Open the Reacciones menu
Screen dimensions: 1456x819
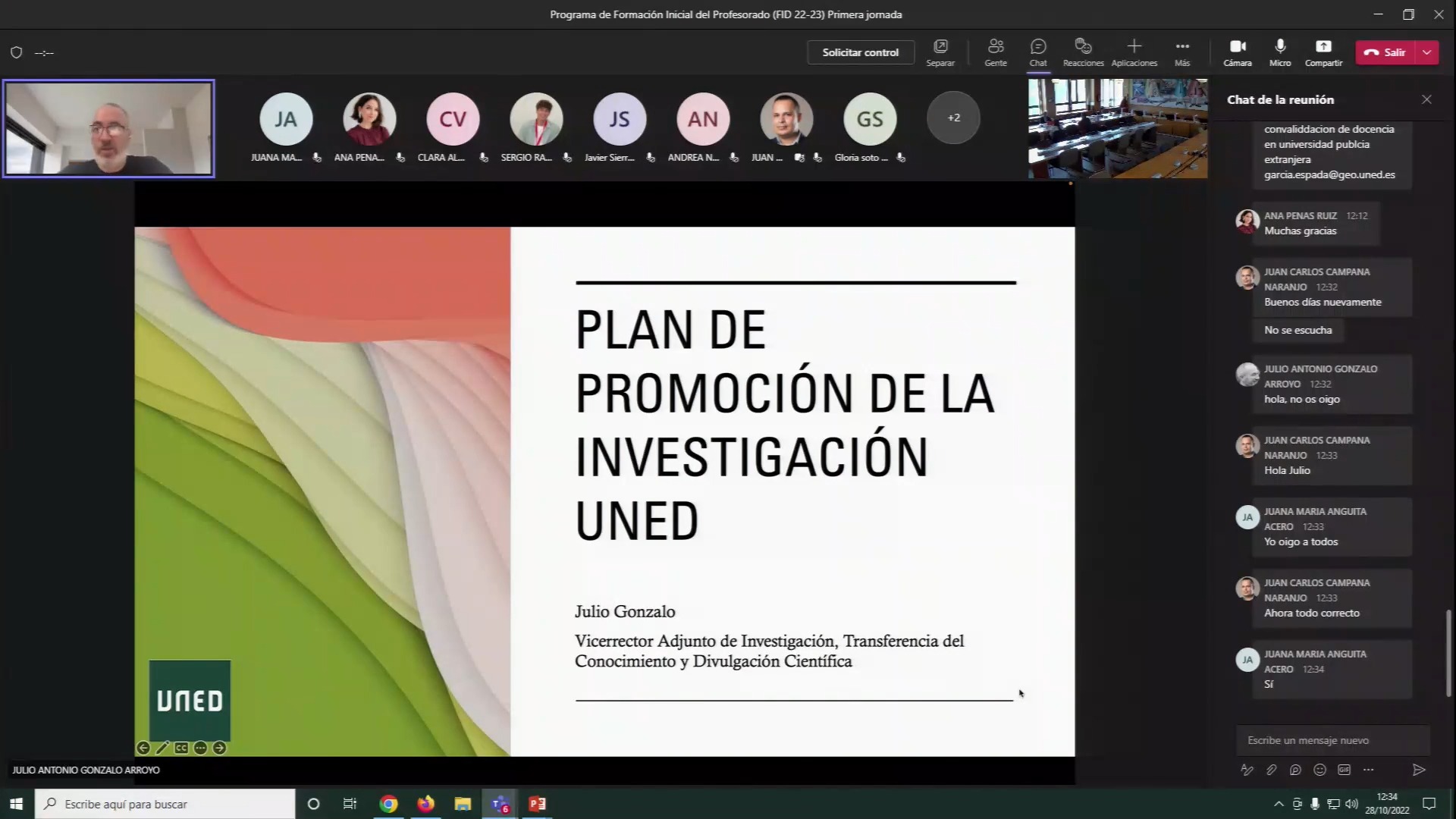1083,52
